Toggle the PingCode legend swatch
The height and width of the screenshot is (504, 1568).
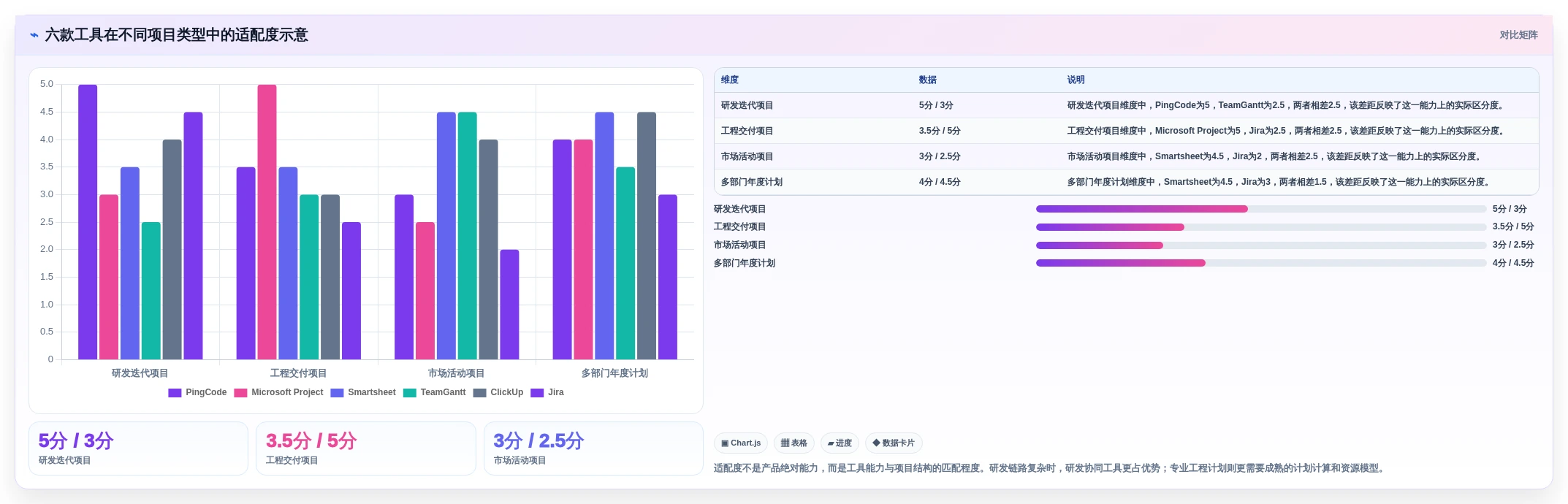175,393
